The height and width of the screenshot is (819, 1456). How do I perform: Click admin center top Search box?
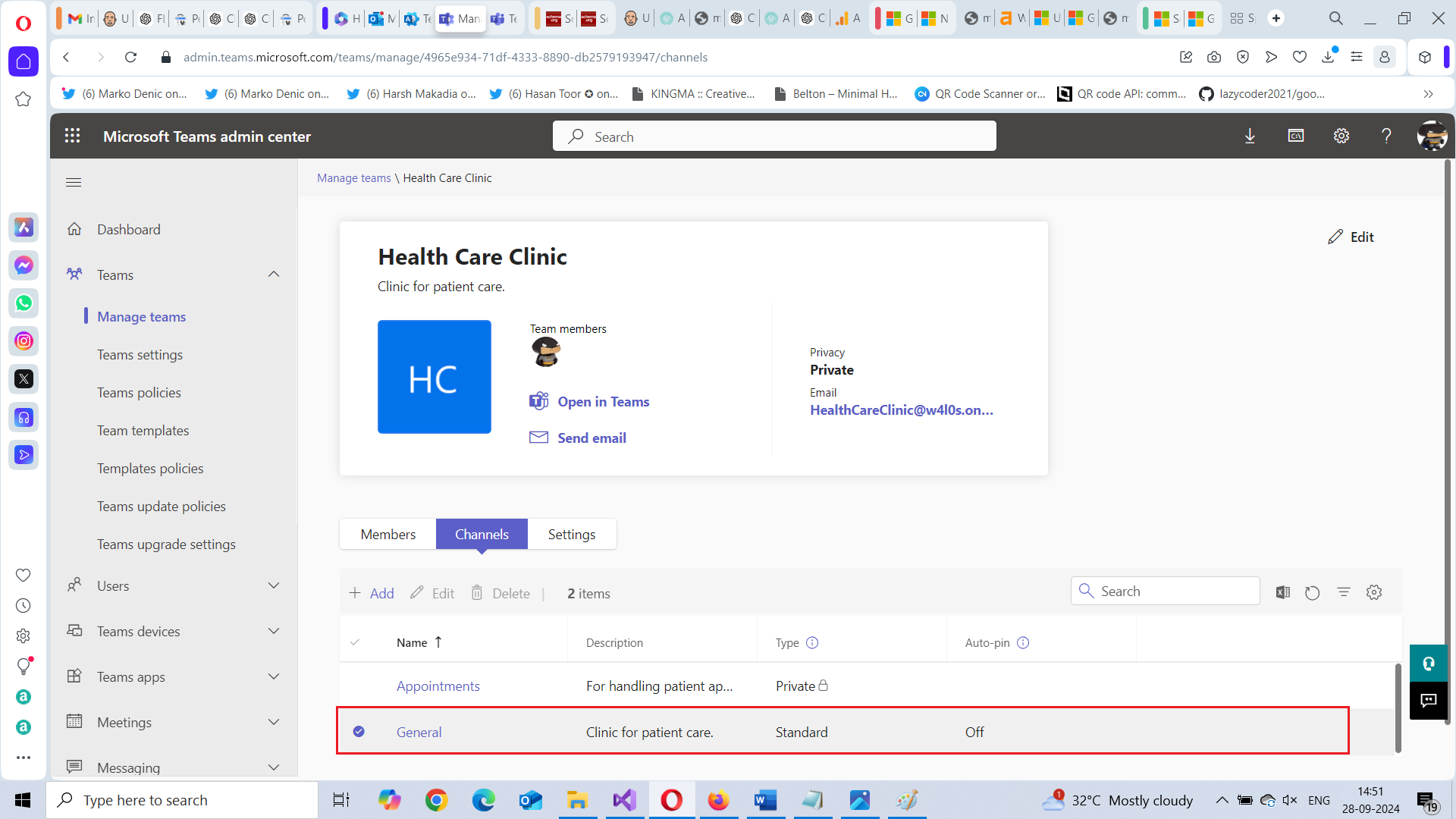pyautogui.click(x=774, y=136)
